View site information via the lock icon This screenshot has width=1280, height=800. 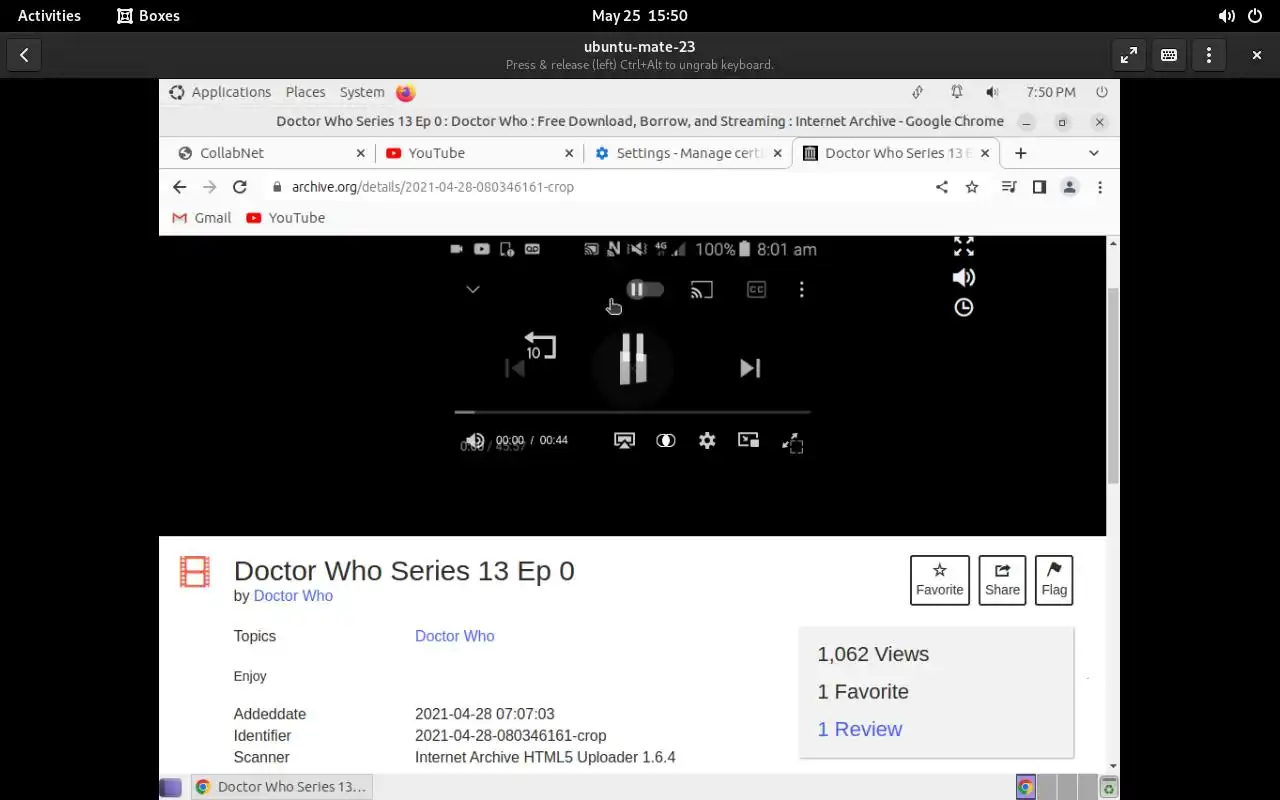[x=277, y=187]
